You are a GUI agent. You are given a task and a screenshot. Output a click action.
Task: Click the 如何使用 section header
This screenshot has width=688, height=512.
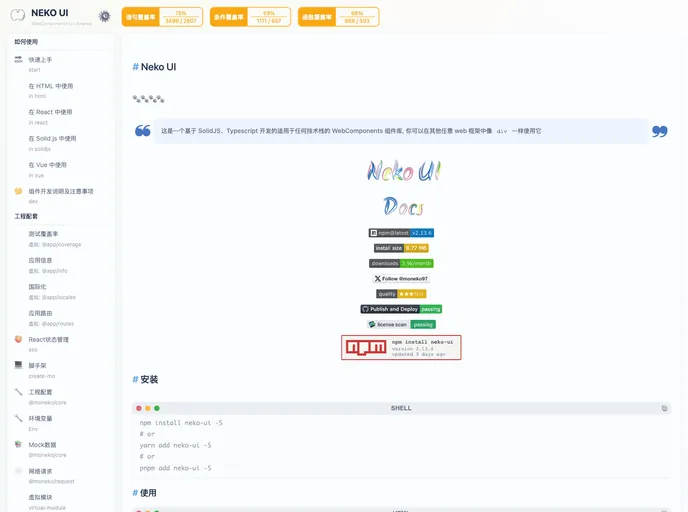point(26,42)
